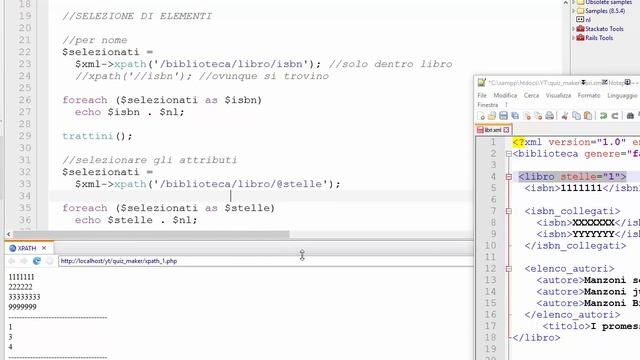Click Undo icon in Notepad++ toolbar
This screenshot has width=640, height=360.
point(603,116)
